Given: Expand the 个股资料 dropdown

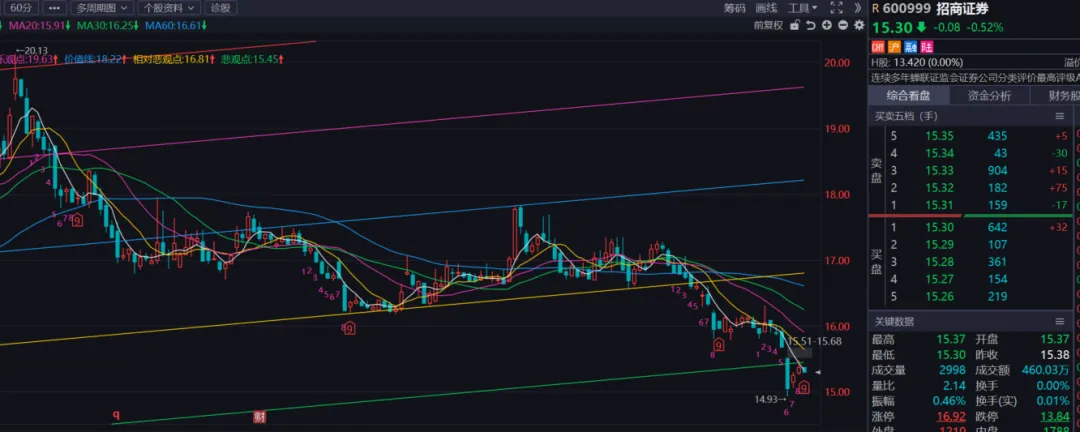Looking at the screenshot, I should (x=169, y=8).
